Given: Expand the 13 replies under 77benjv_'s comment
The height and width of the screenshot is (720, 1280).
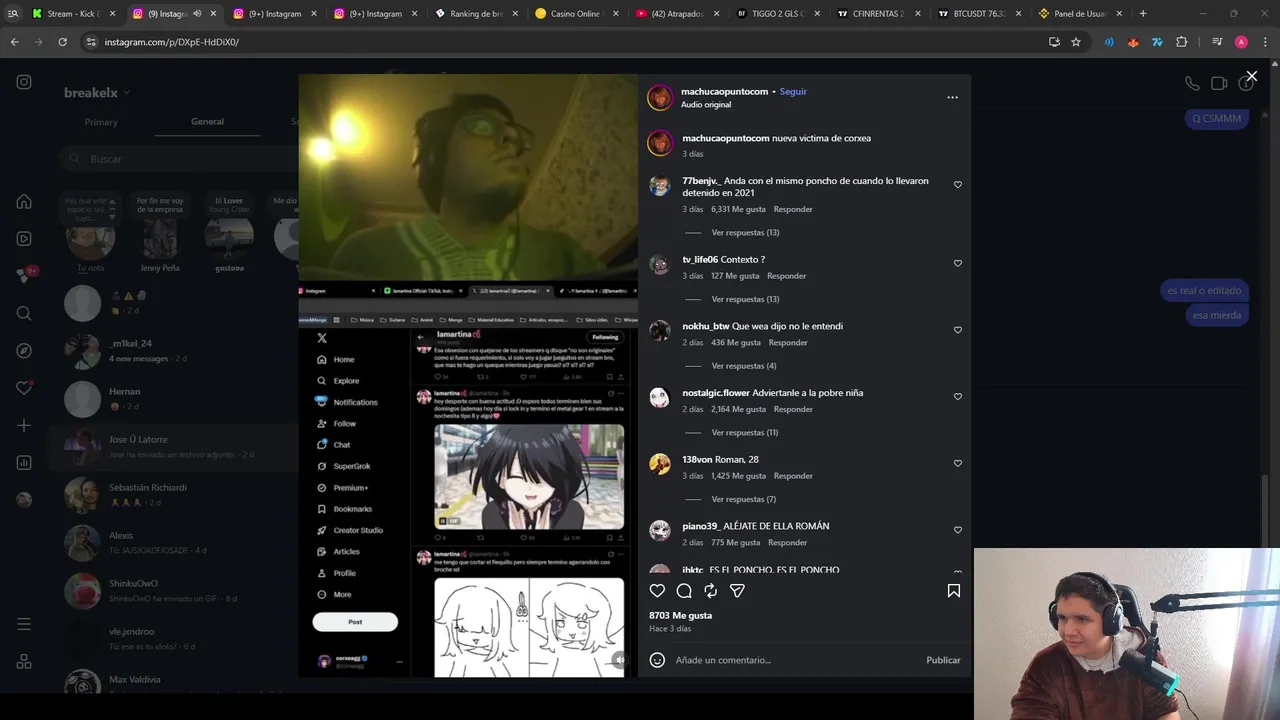Looking at the screenshot, I should click(745, 233).
